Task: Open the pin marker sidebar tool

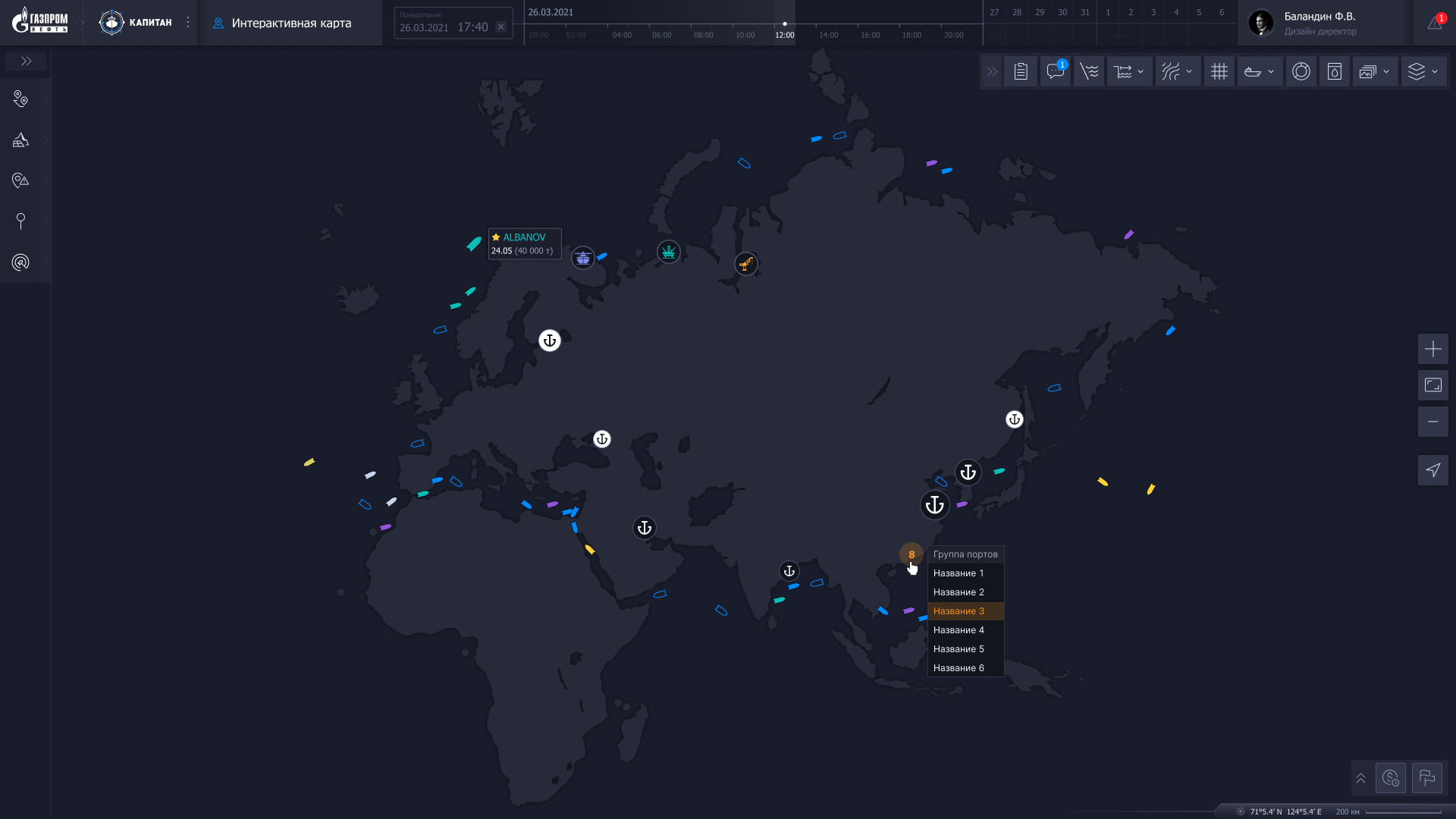Action: point(20,221)
